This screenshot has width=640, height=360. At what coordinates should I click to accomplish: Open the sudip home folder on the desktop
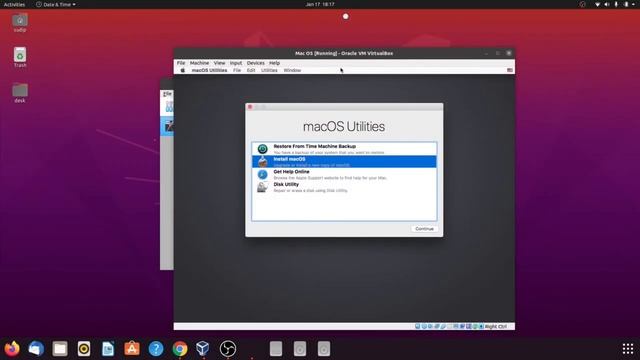(x=20, y=22)
